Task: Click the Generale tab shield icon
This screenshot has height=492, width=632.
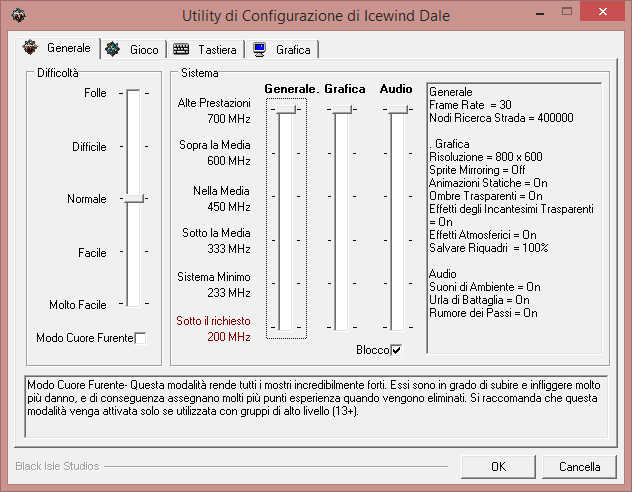Action: pos(30,48)
